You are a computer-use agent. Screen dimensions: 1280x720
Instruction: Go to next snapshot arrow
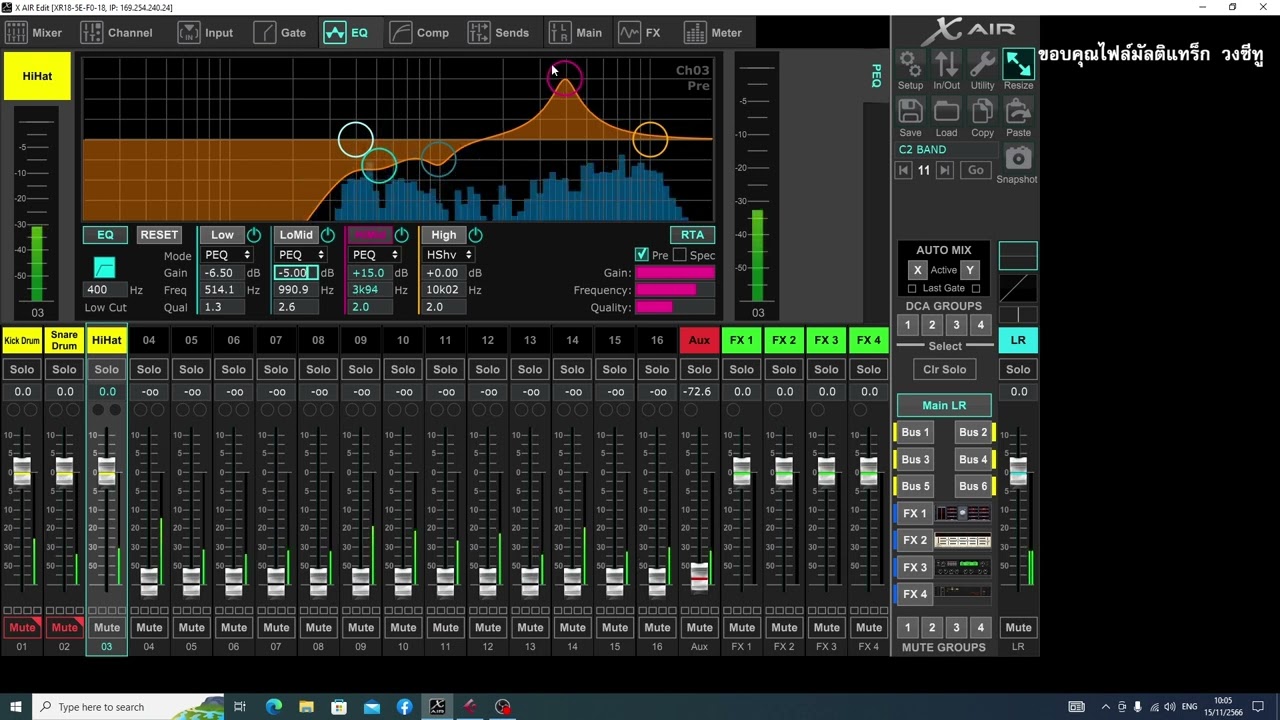pyautogui.click(x=944, y=171)
